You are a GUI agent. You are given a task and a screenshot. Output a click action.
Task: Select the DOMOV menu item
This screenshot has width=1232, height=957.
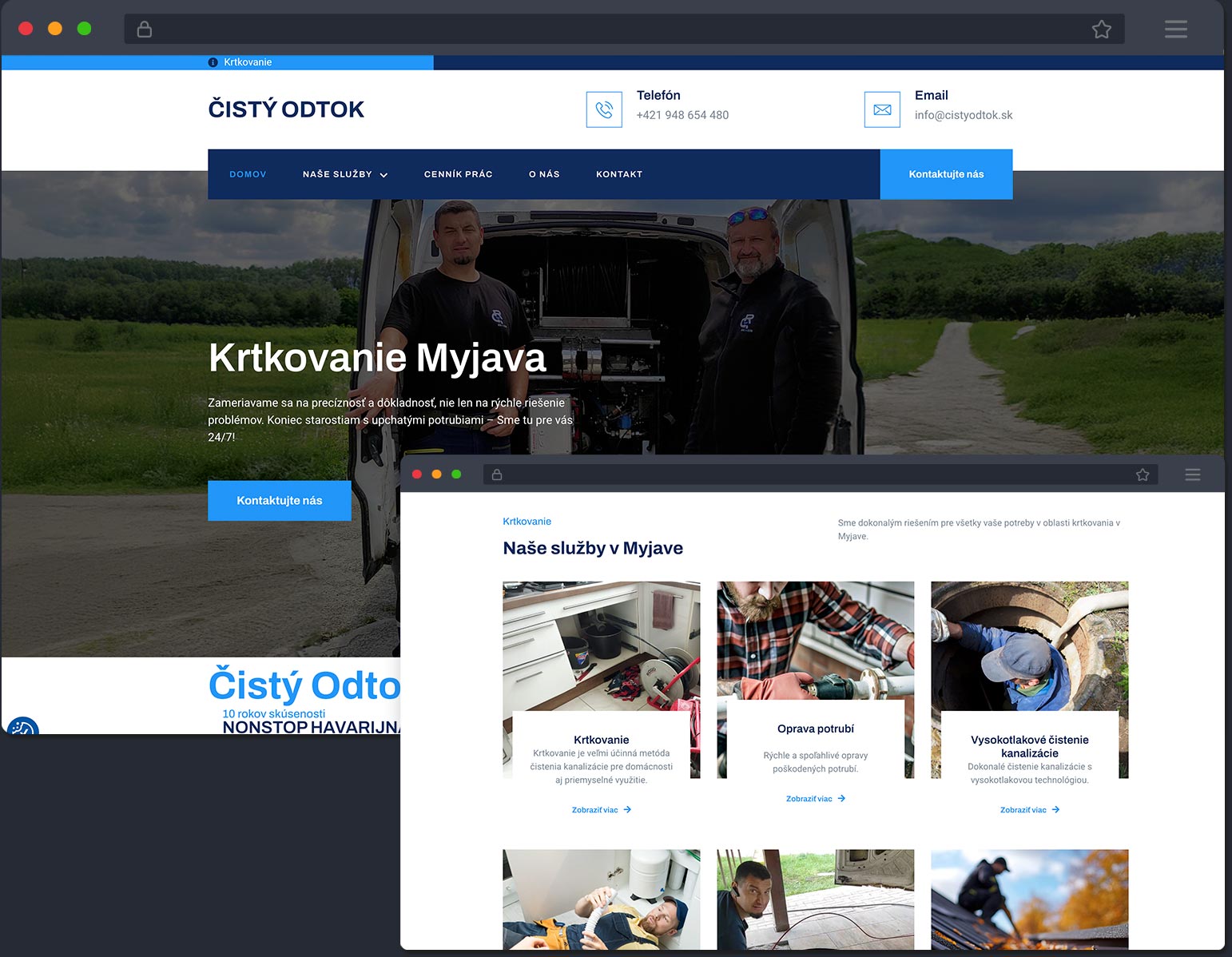tap(248, 173)
